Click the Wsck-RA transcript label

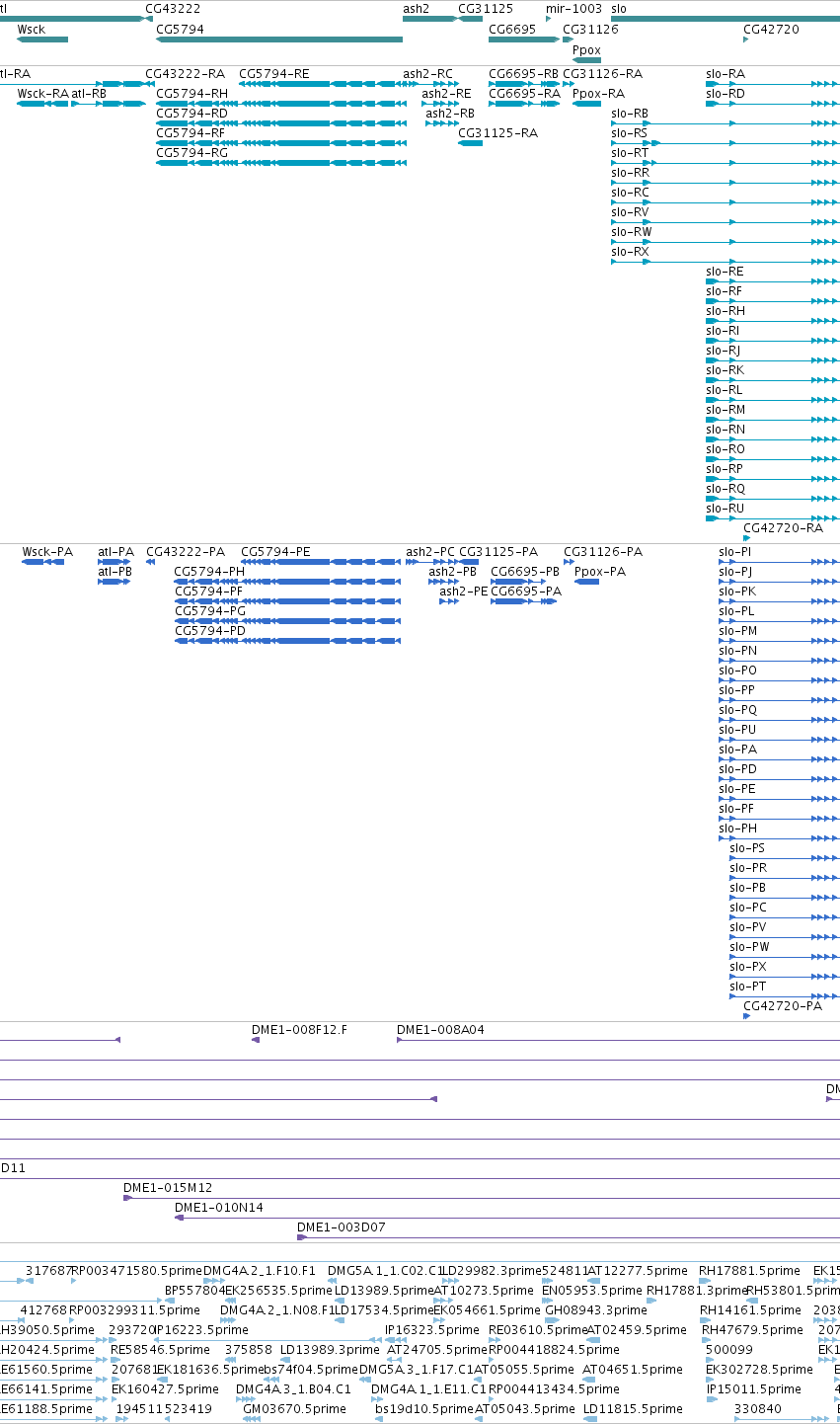point(42,94)
